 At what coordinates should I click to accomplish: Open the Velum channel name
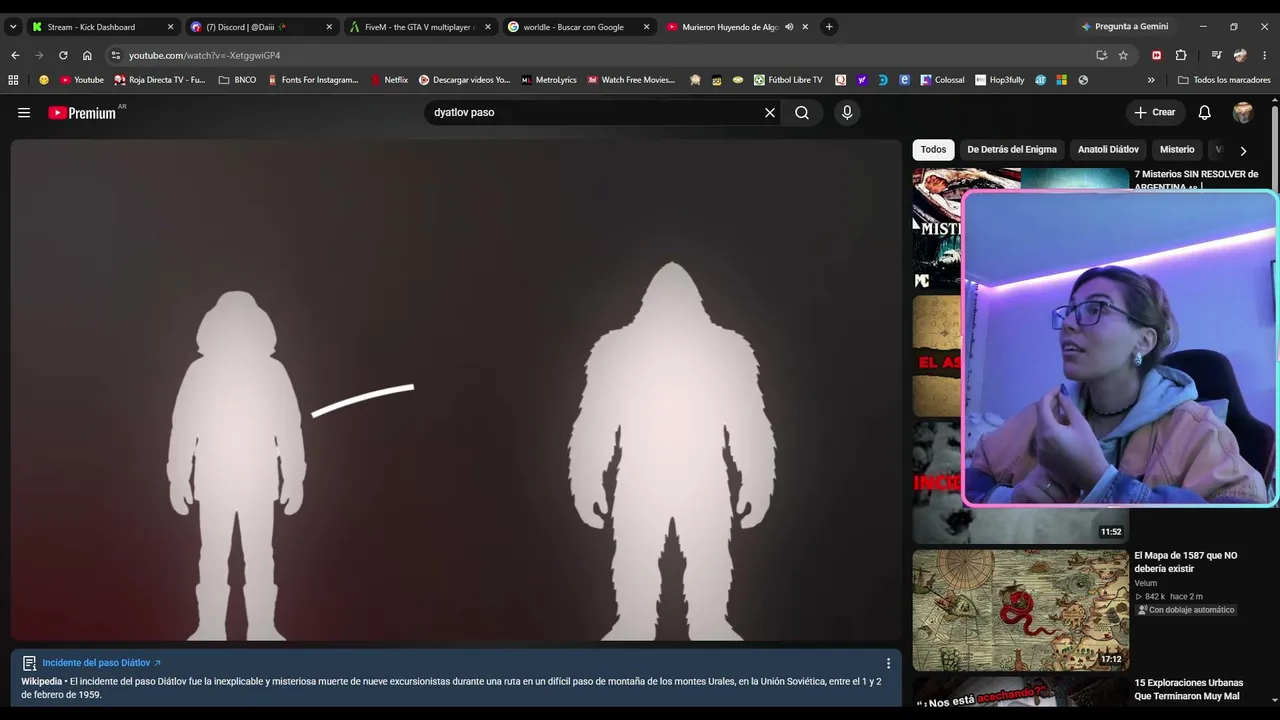click(1145, 583)
